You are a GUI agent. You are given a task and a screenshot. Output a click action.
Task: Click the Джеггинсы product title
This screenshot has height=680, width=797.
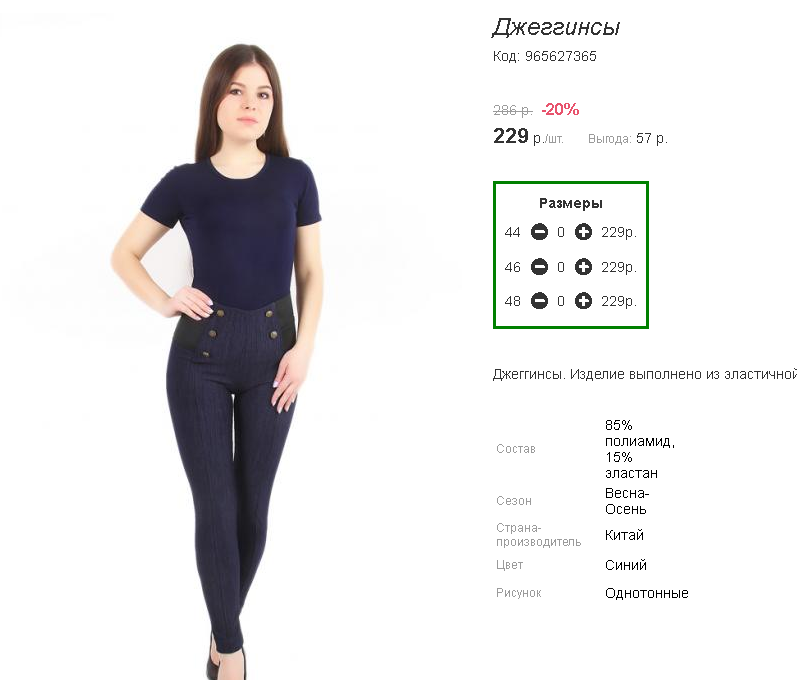pyautogui.click(x=557, y=27)
